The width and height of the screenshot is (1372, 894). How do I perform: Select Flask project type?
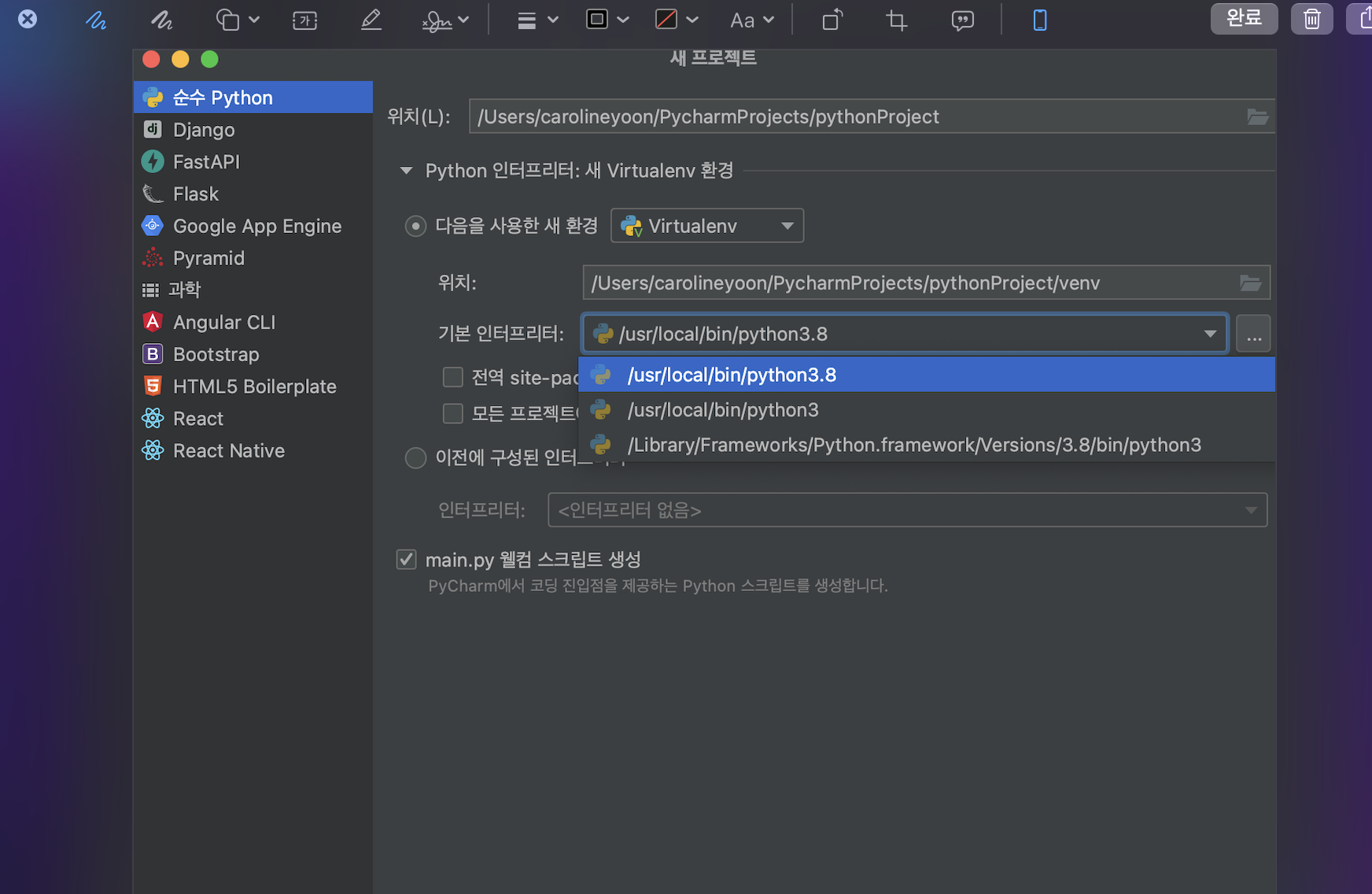pyautogui.click(x=253, y=194)
